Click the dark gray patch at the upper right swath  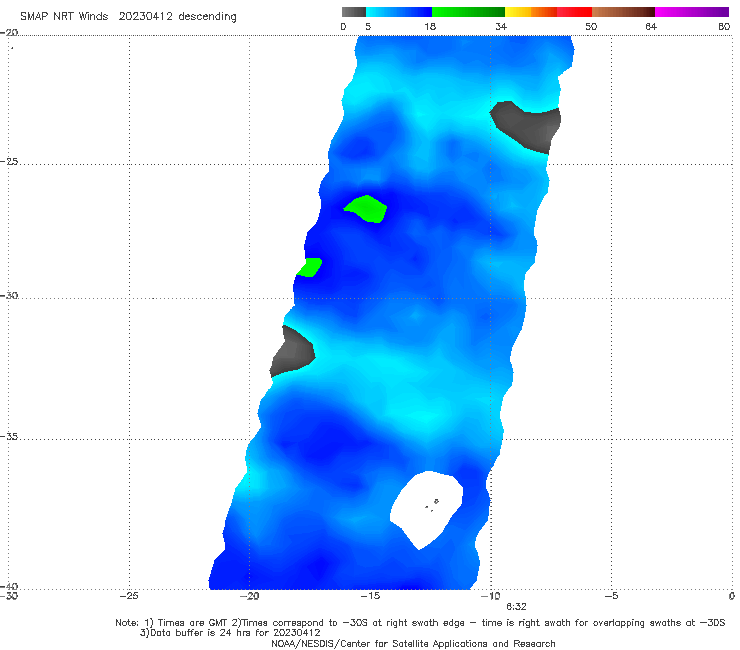coord(529,126)
